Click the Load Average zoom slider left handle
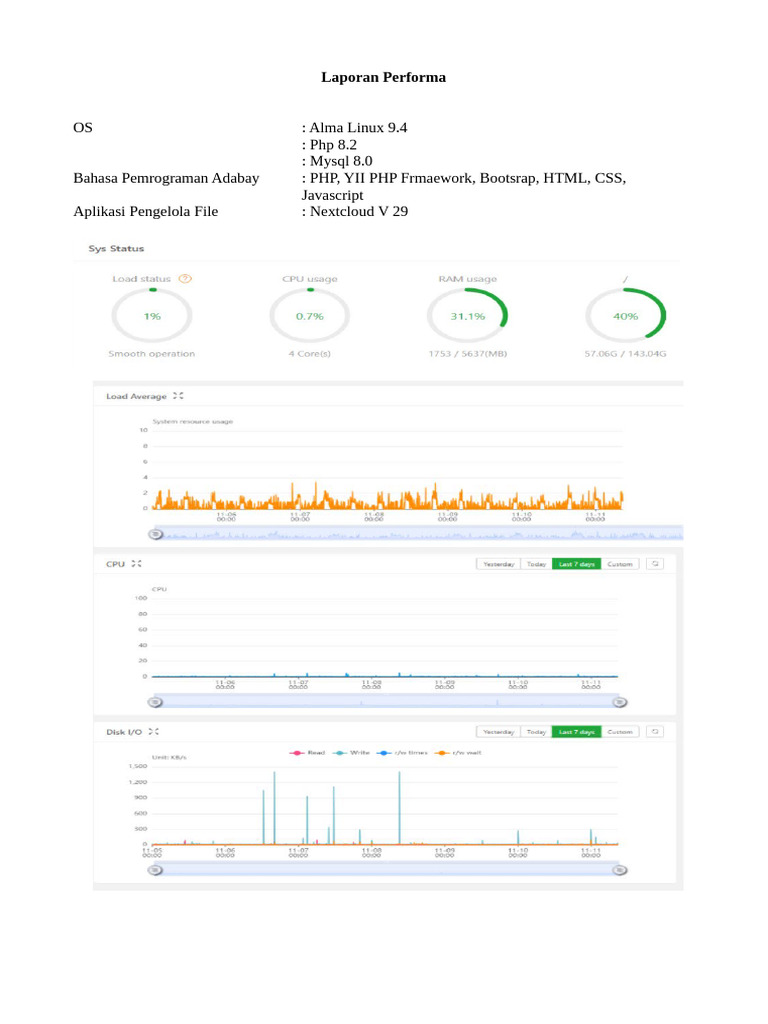 point(154,535)
